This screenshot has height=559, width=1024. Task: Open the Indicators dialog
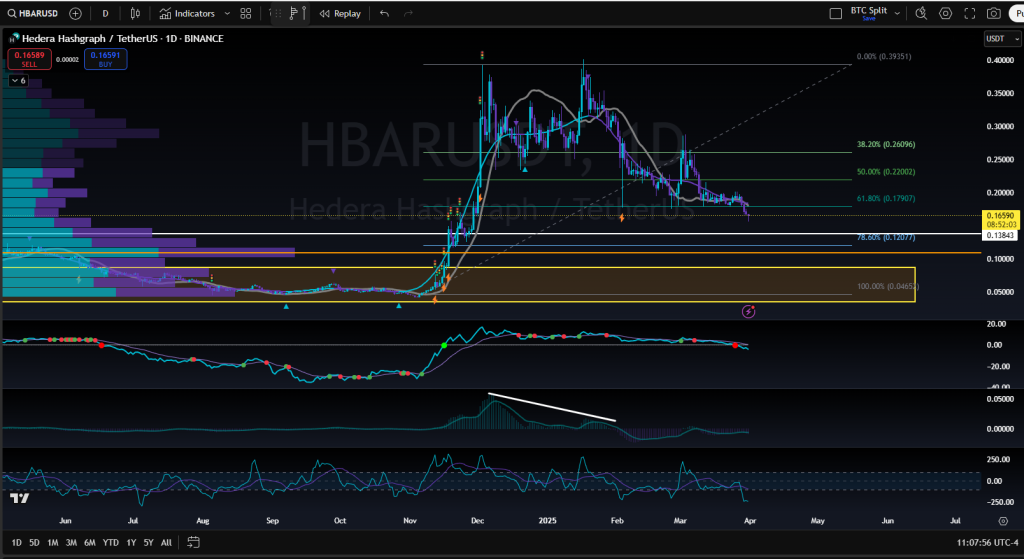pyautogui.click(x=187, y=13)
